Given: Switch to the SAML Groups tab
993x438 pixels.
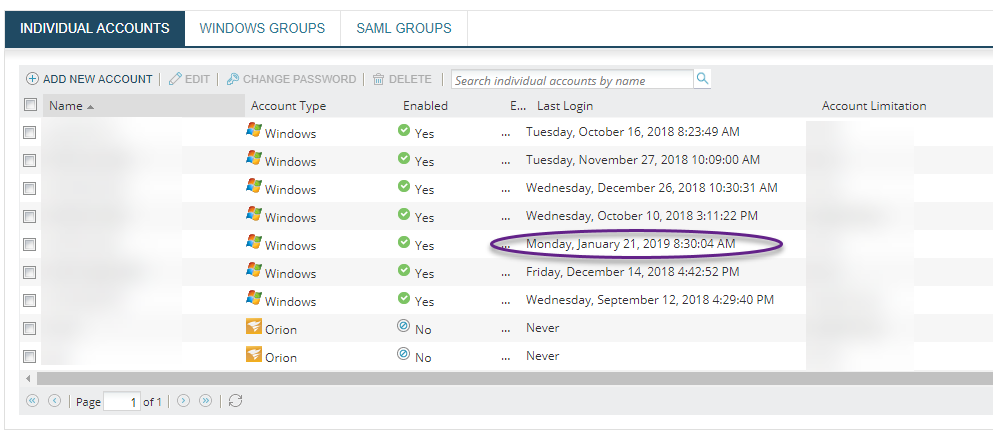Looking at the screenshot, I should pos(404,28).
